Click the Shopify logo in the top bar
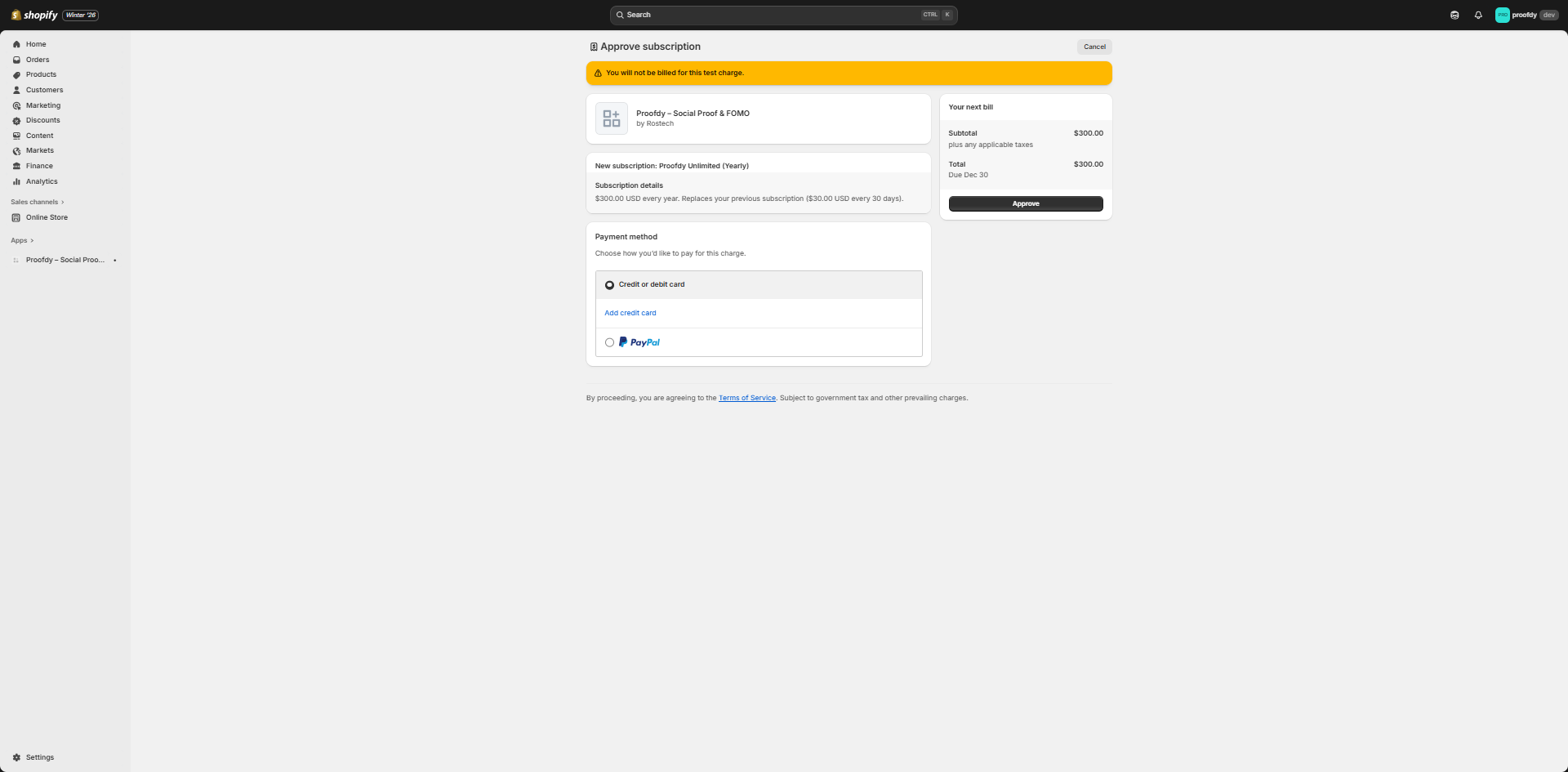This screenshot has width=1568, height=772. 34,15
